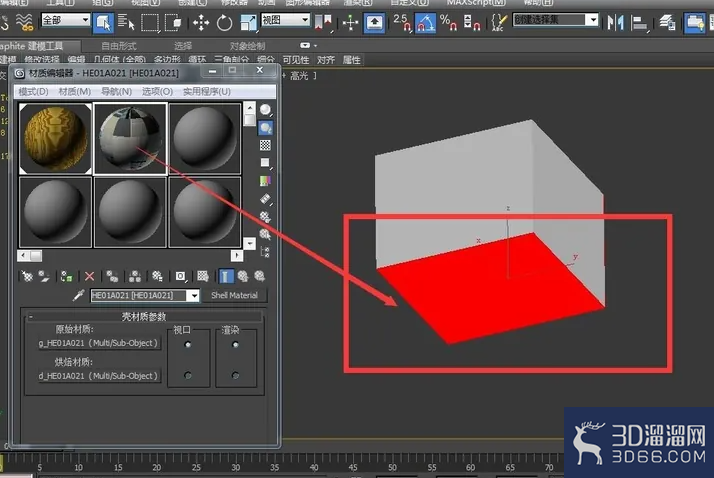This screenshot has width=714, height=478.
Task: Click the Align tool icon
Action: (x=639, y=22)
